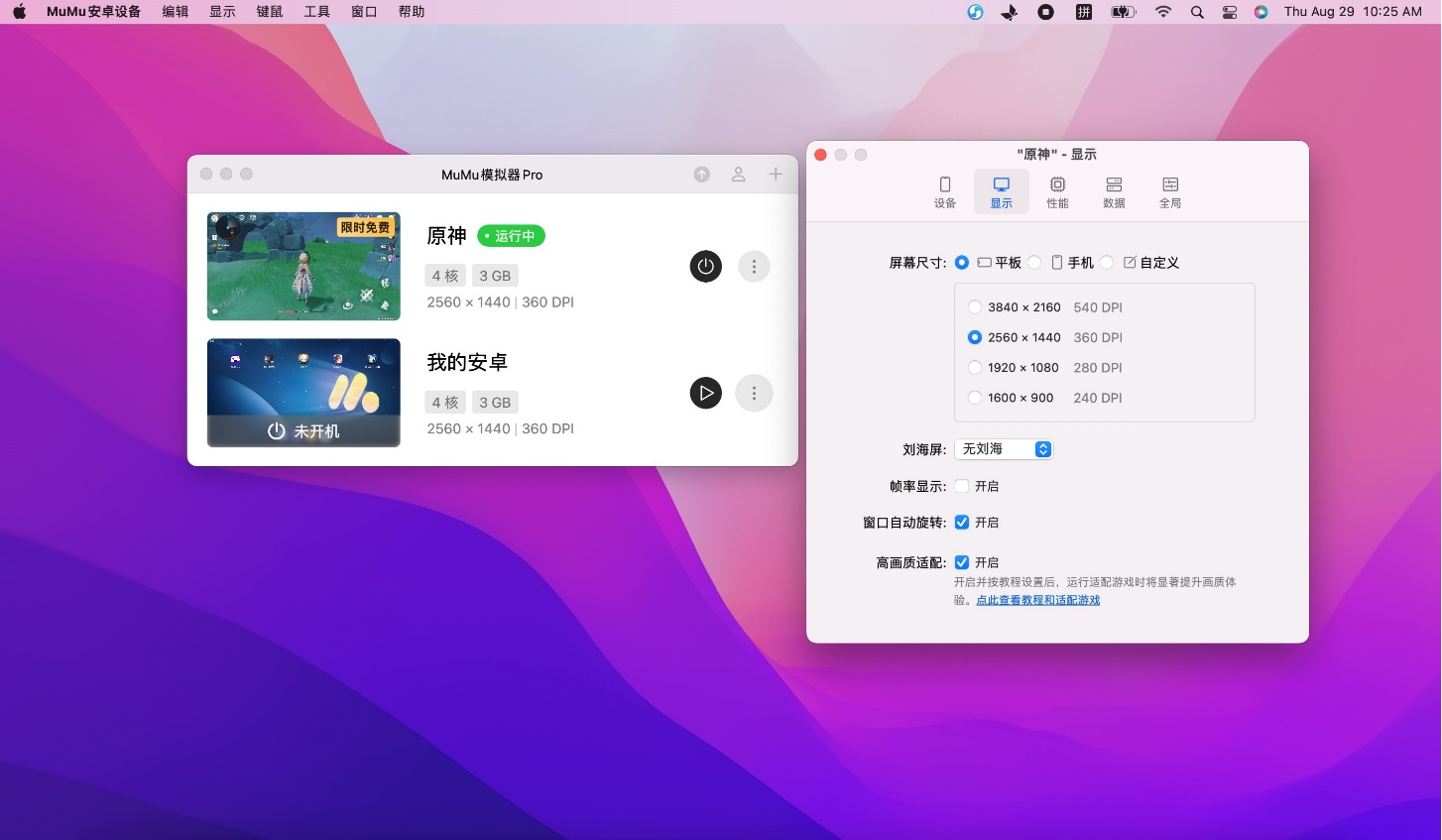Open the 编辑 menu
Viewport: 1442px width, 840px height.
tap(176, 12)
